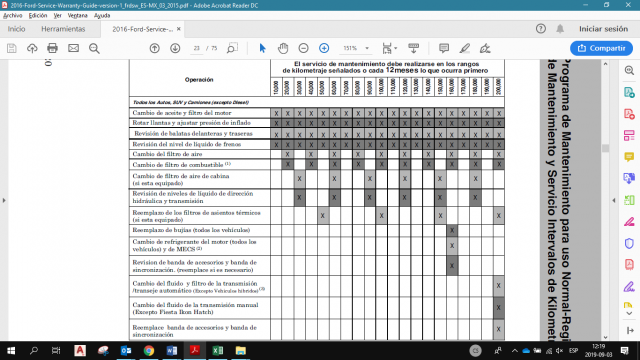Screen dimensions: 640x360
Task: Click the page number input field
Action: pos(197,48)
